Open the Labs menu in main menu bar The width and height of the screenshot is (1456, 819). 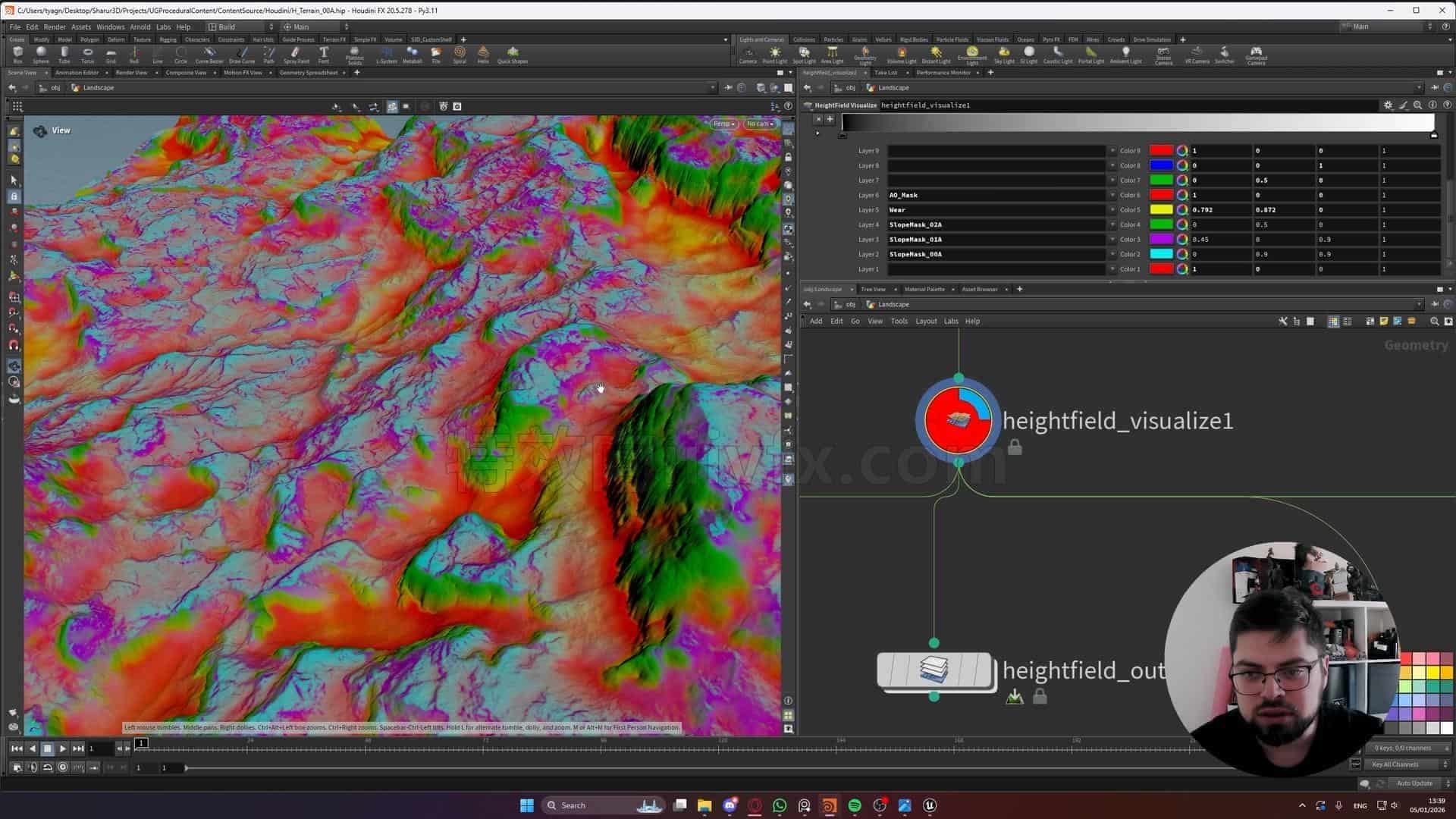(163, 27)
